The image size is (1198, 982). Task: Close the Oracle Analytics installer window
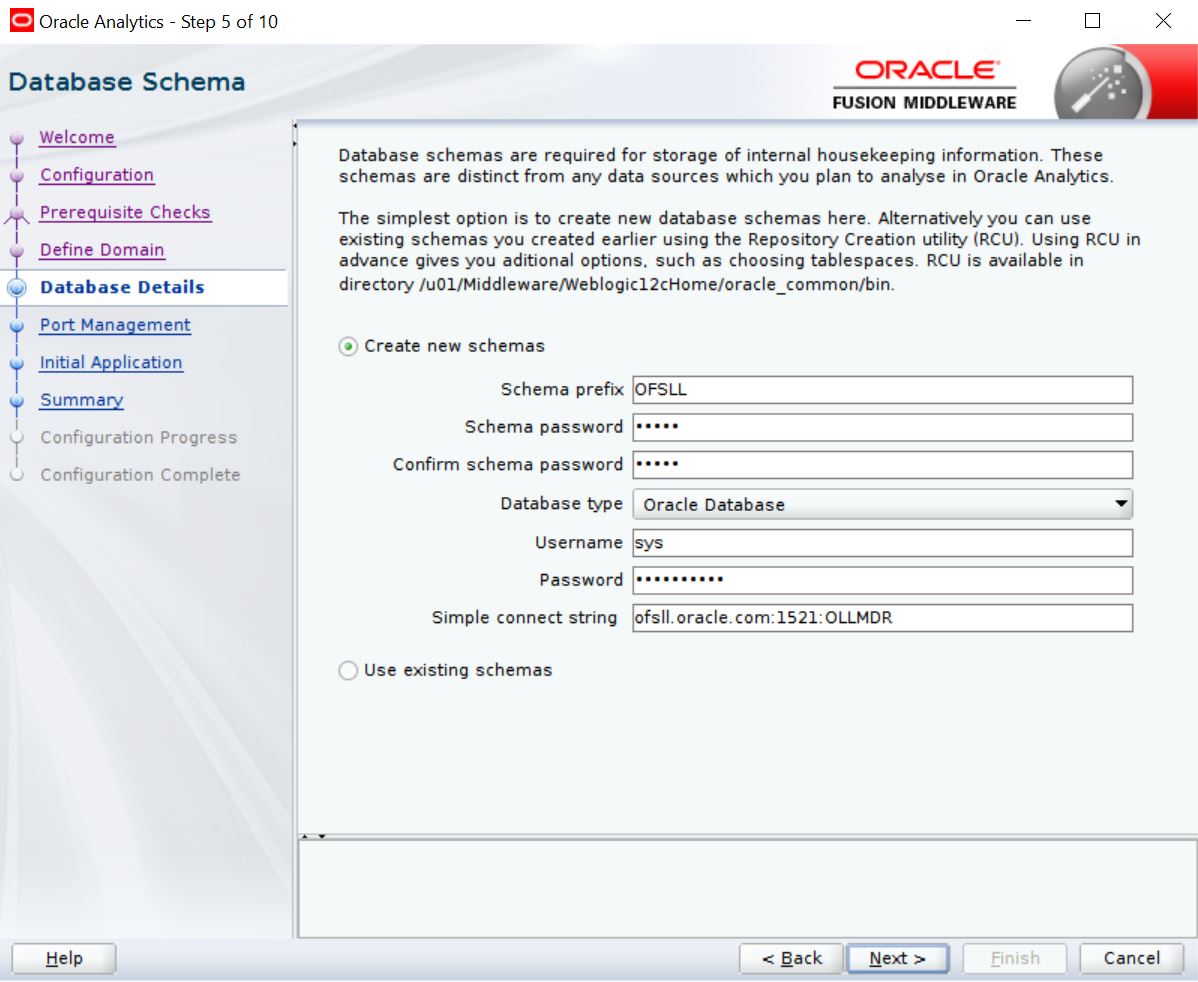1163,21
